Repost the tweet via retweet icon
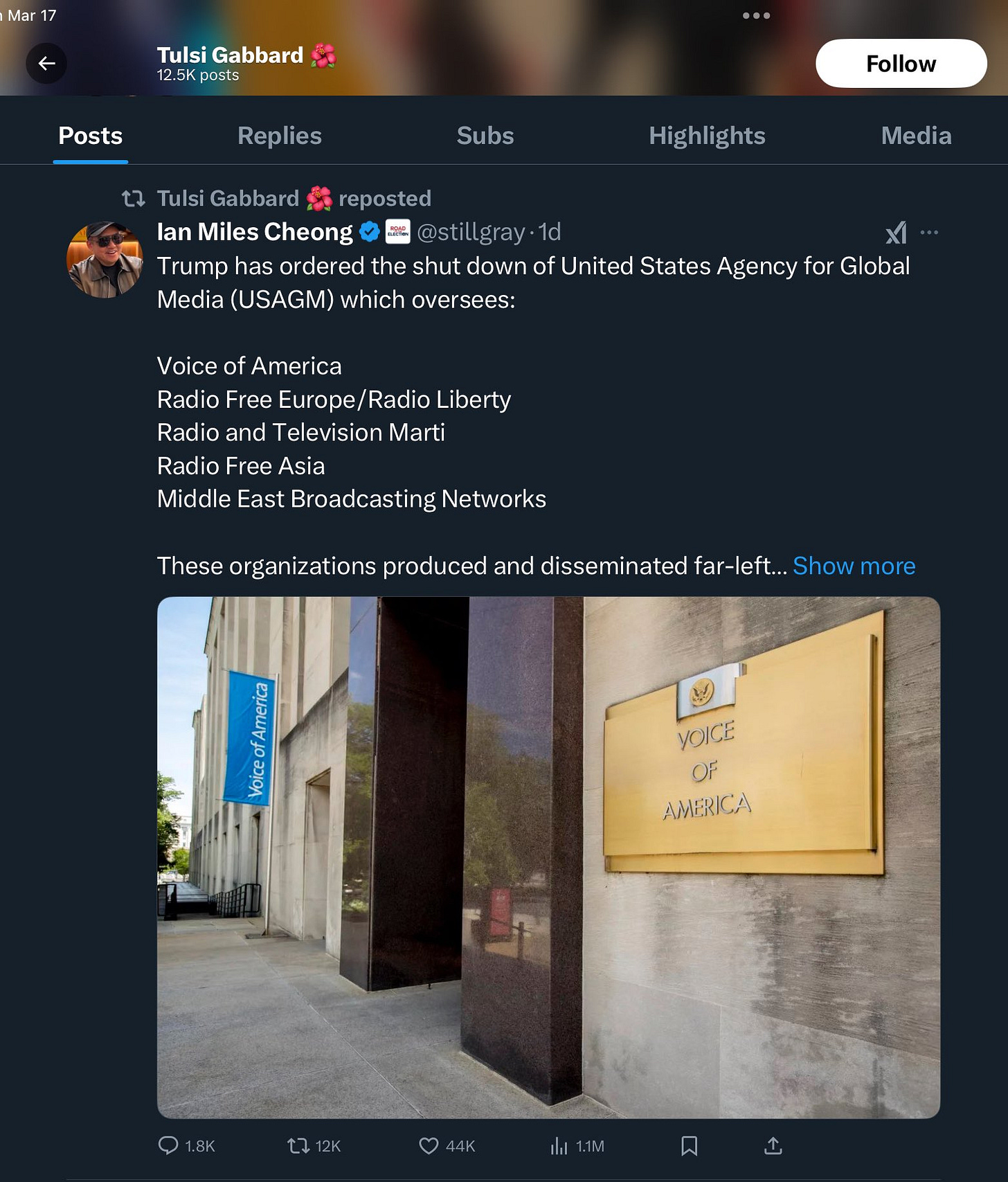Viewport: 1008px width, 1182px height. click(x=298, y=1145)
